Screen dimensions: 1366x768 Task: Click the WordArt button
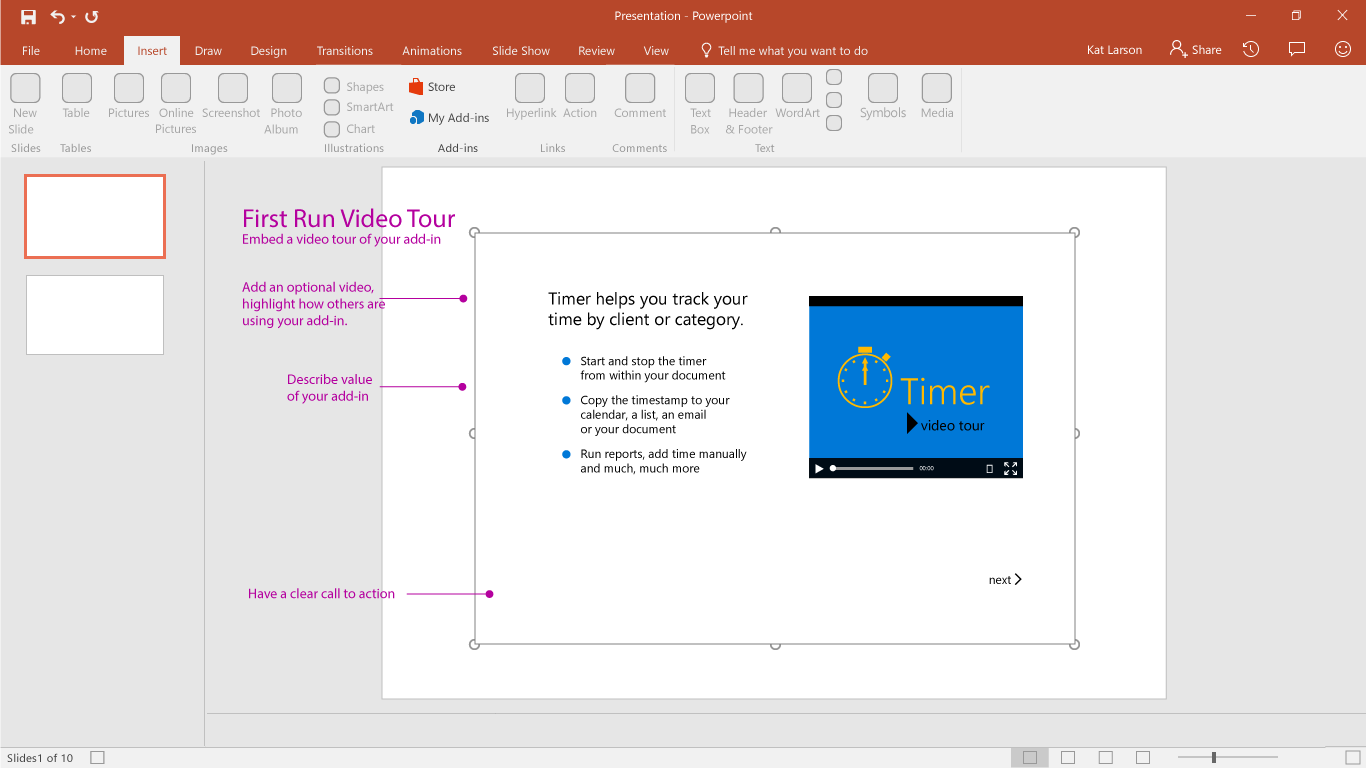point(797,97)
